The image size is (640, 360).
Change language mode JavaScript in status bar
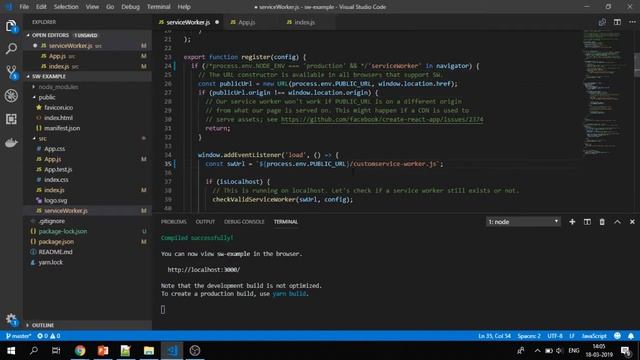594,336
